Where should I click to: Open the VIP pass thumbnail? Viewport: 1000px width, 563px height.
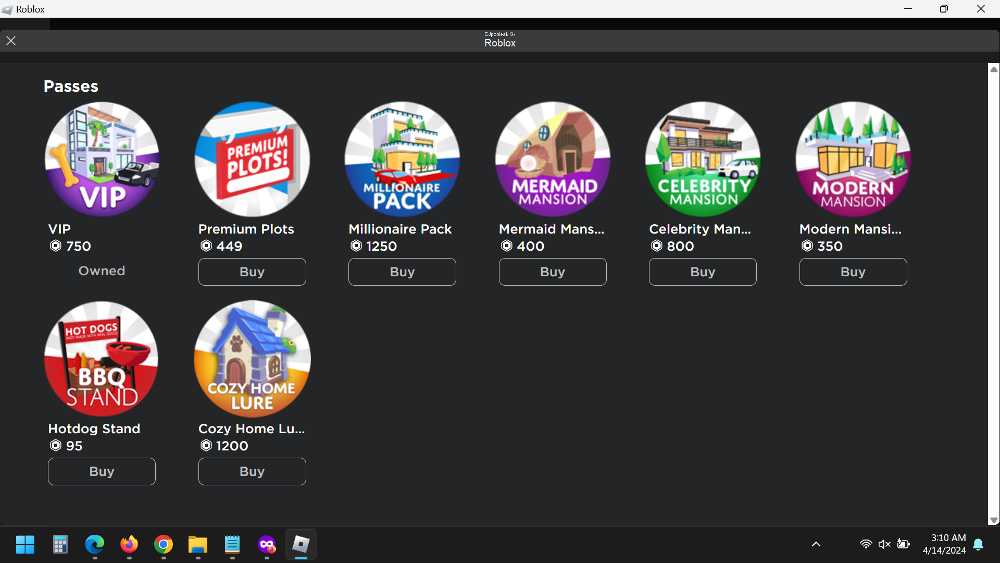102,159
